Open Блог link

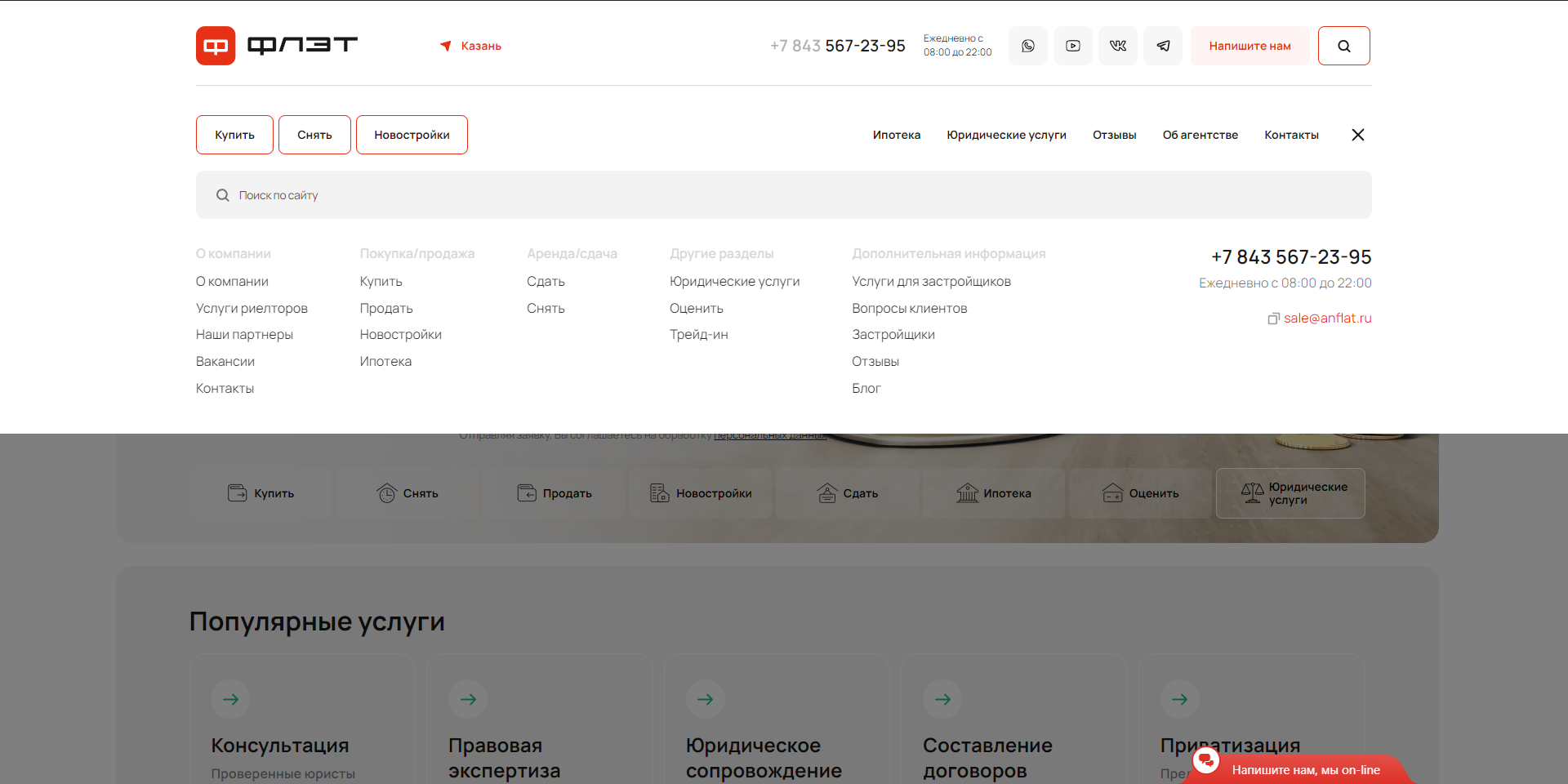866,389
